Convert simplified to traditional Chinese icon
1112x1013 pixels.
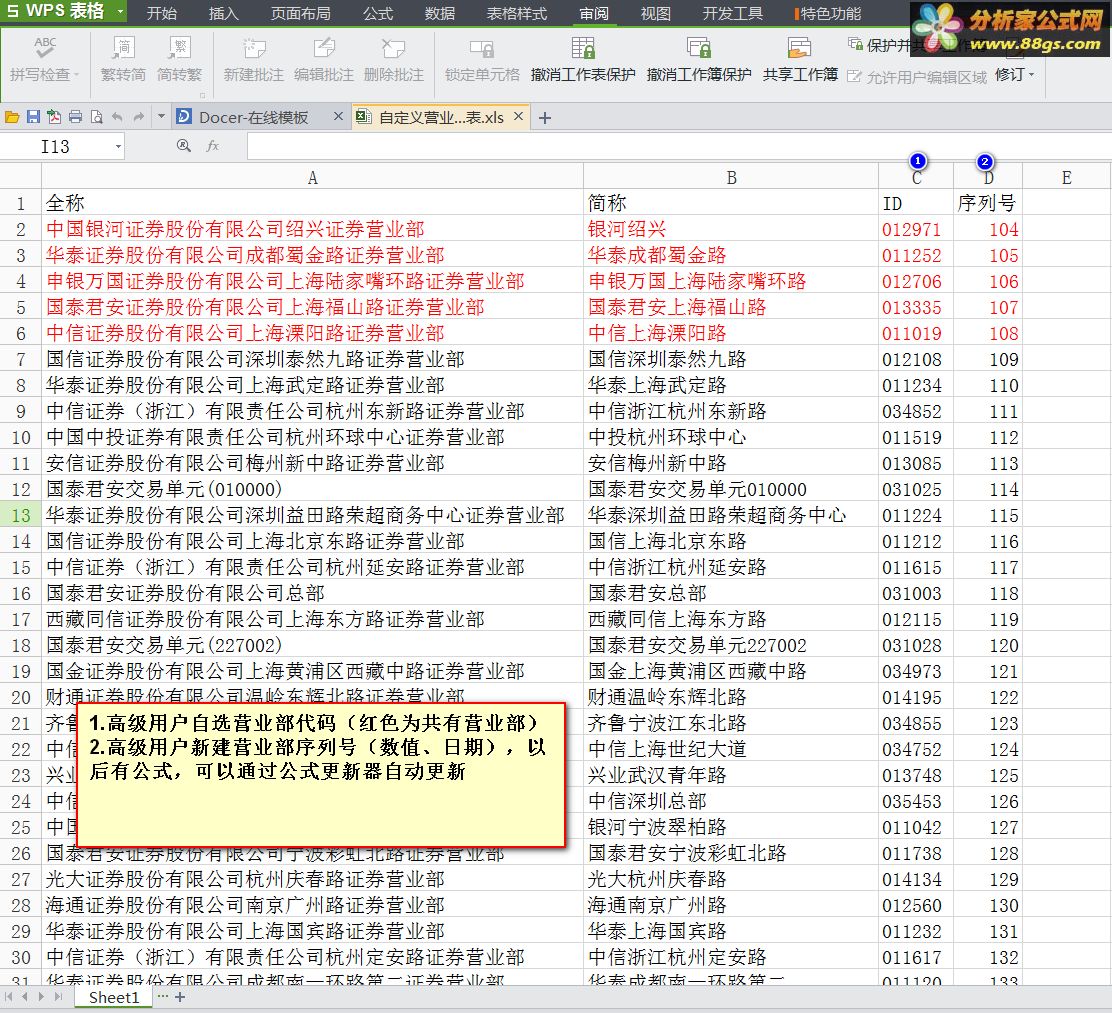179,48
